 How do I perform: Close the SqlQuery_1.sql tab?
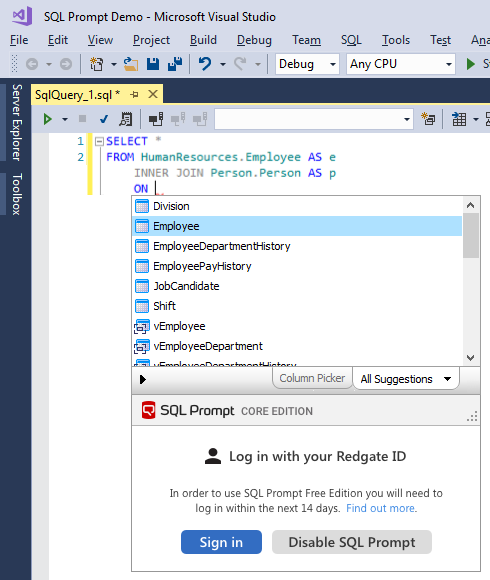153,94
